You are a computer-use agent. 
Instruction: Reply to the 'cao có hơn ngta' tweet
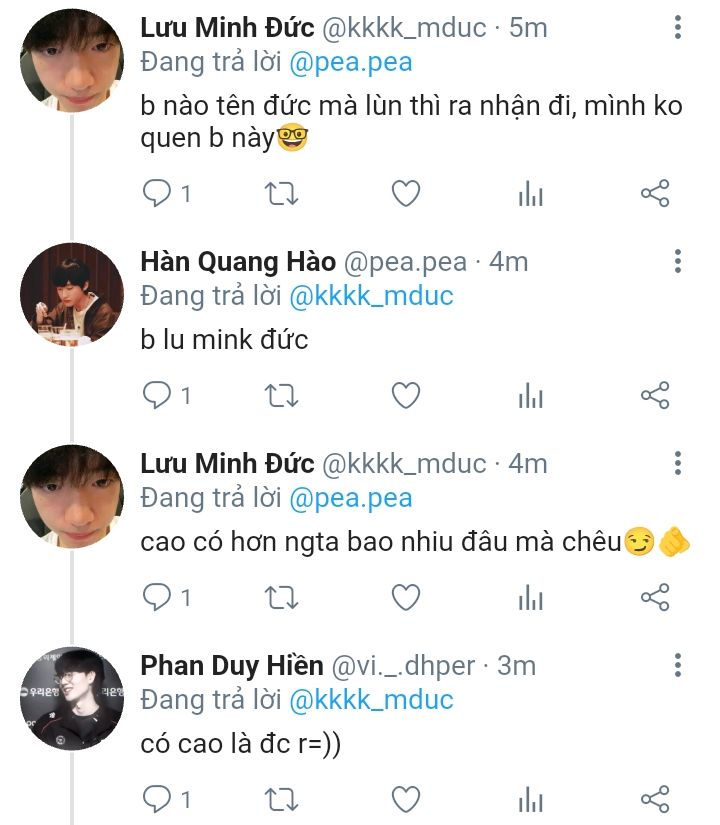pos(158,598)
